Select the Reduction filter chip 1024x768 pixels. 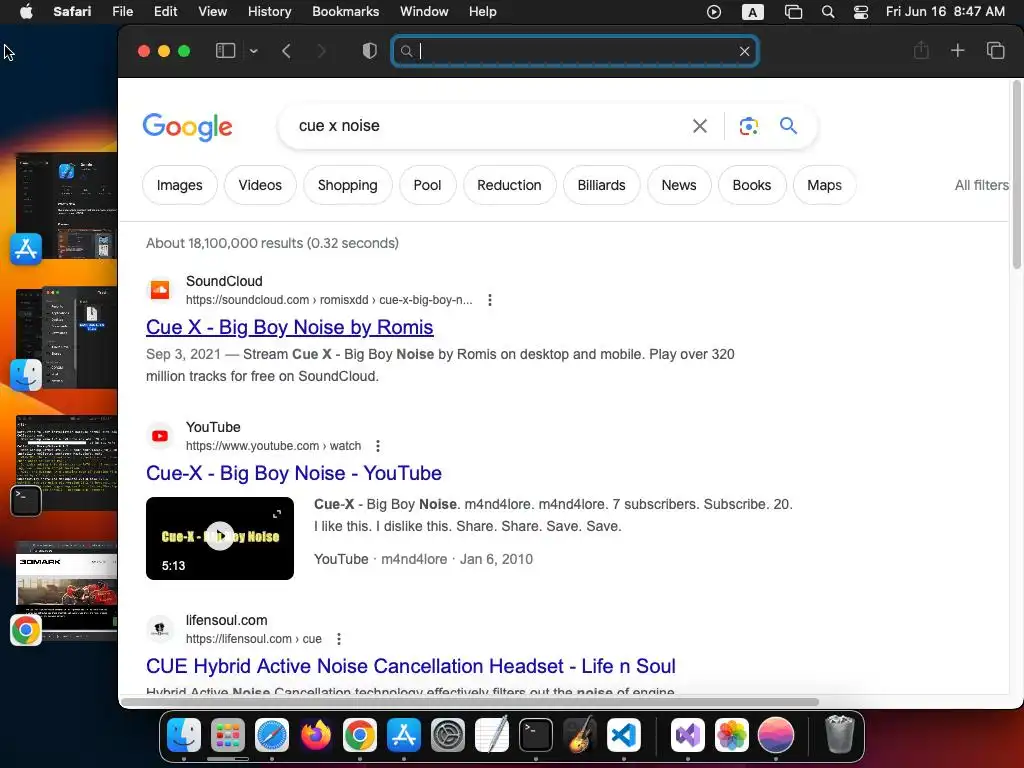point(509,185)
